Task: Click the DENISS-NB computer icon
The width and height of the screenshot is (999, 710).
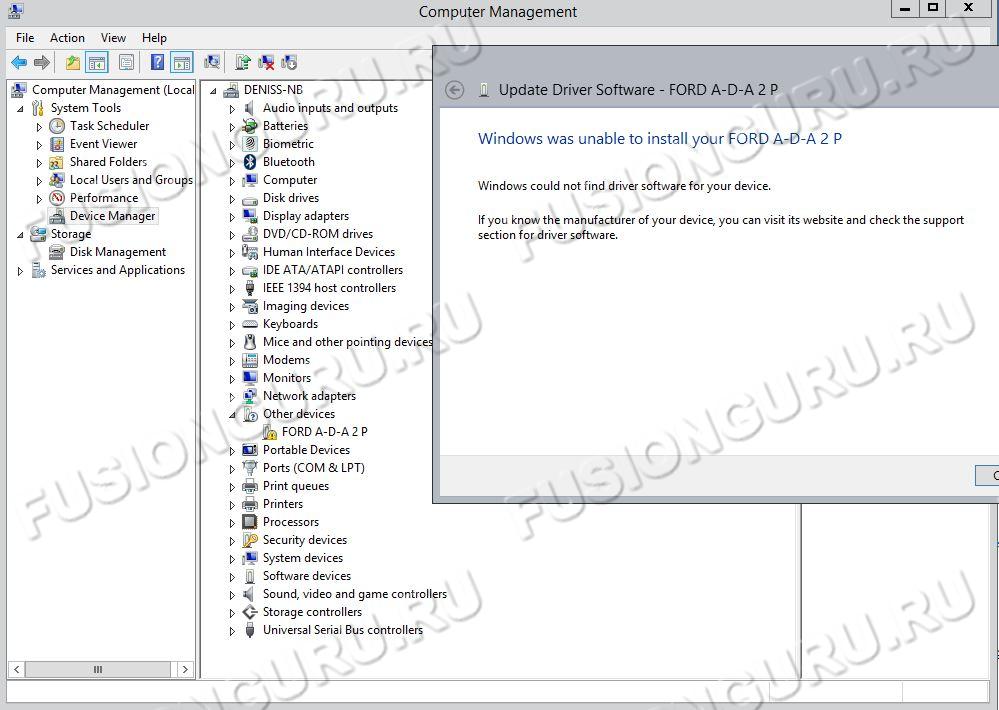Action: pyautogui.click(x=231, y=90)
